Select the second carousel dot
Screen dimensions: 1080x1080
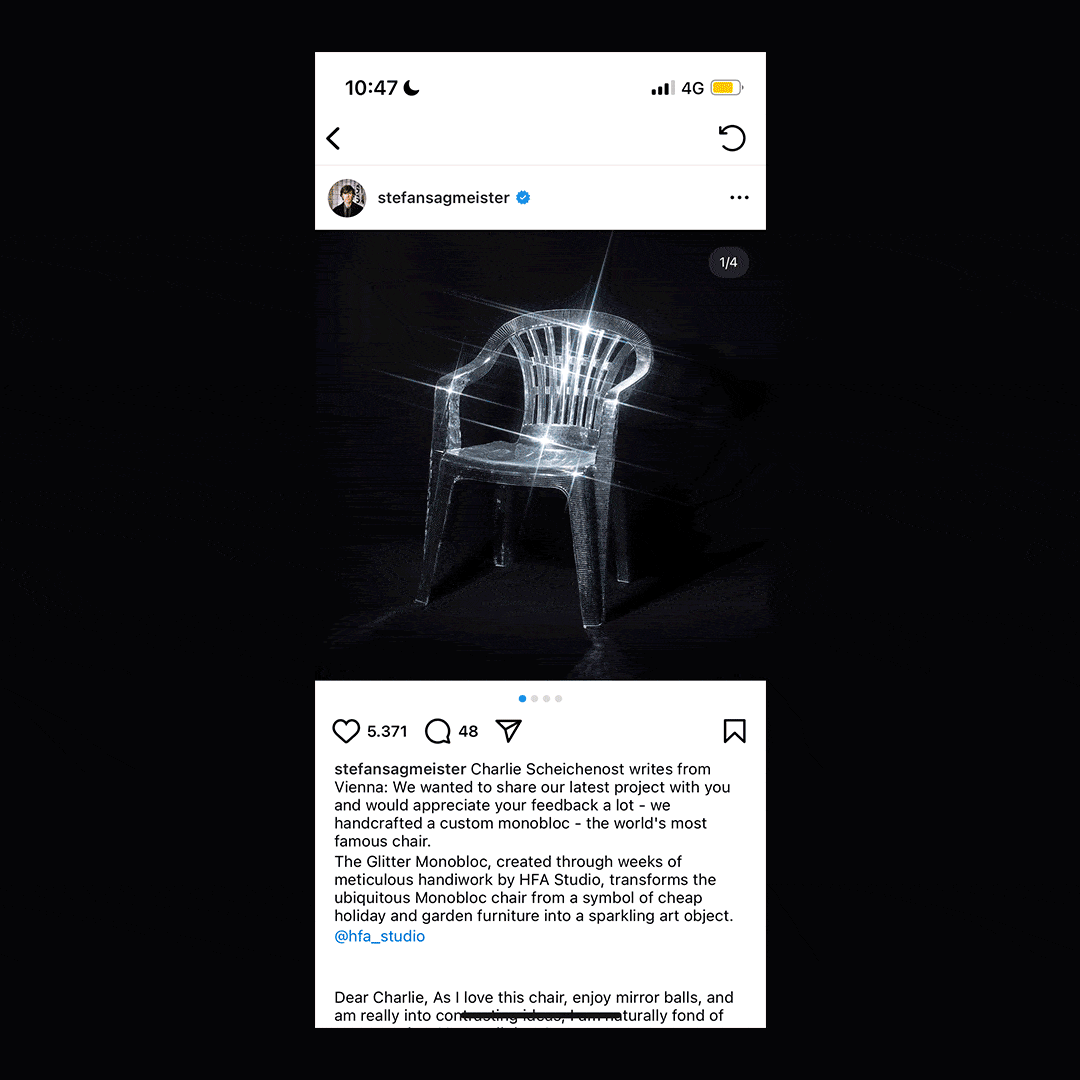534,698
